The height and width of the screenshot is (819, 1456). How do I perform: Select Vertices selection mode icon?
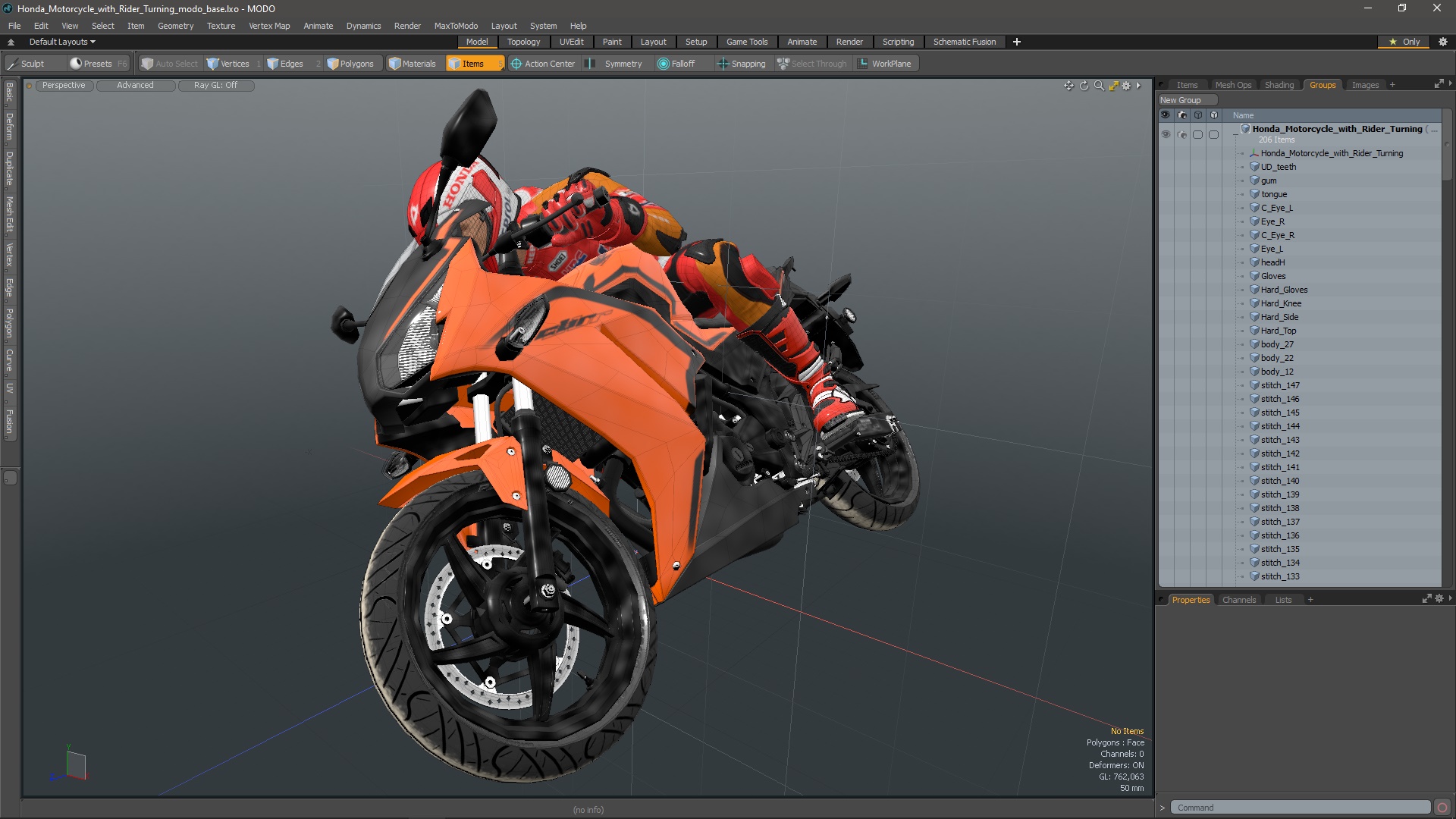point(213,64)
